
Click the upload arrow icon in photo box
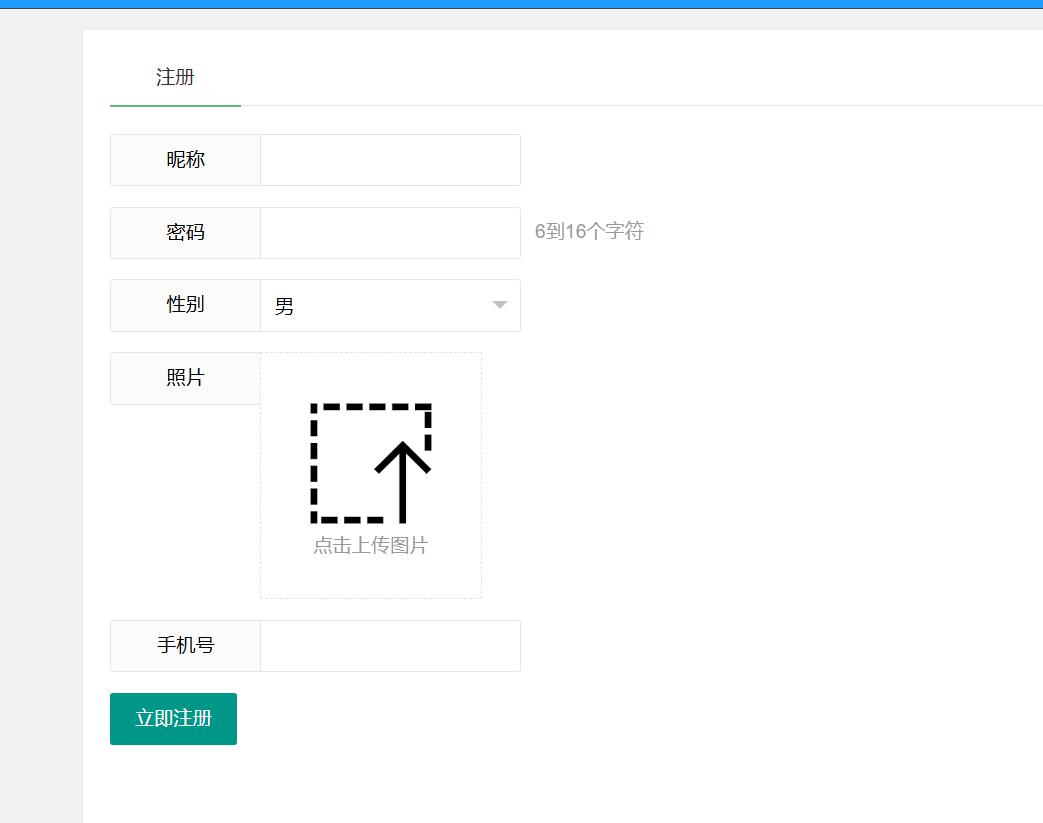pos(402,480)
